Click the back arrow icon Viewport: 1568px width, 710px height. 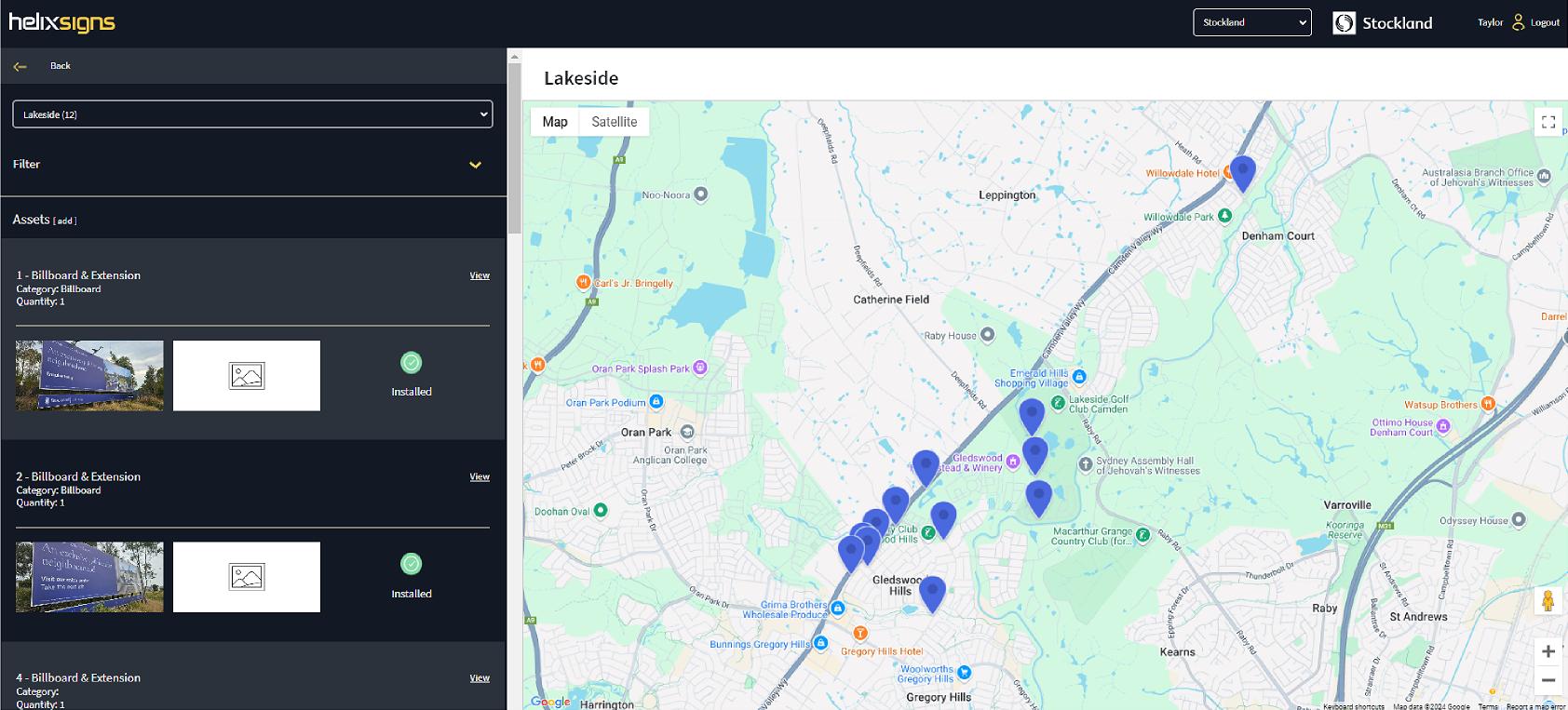(x=20, y=66)
